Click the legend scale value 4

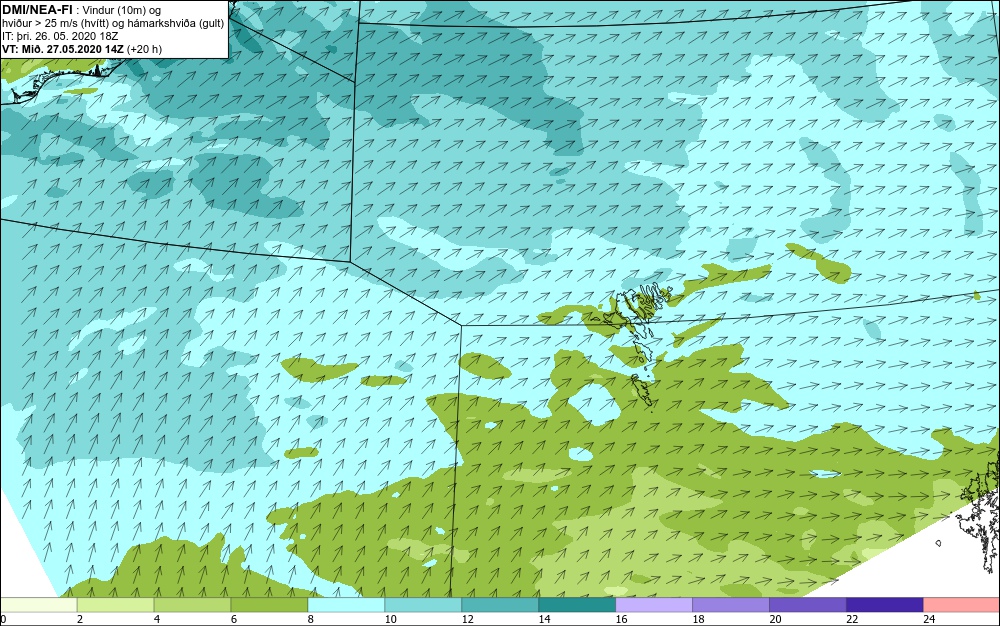click(x=157, y=619)
